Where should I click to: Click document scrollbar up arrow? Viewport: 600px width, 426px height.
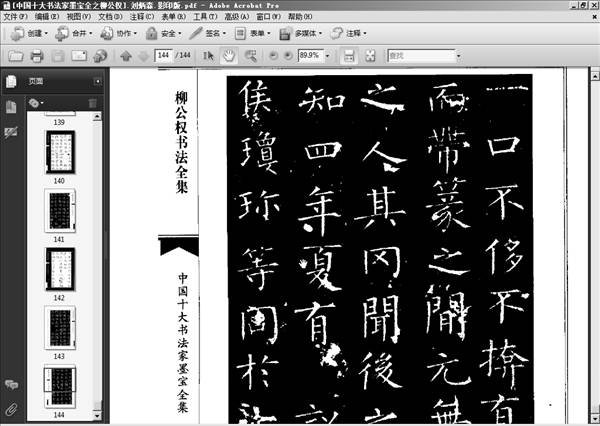[x=595, y=76]
